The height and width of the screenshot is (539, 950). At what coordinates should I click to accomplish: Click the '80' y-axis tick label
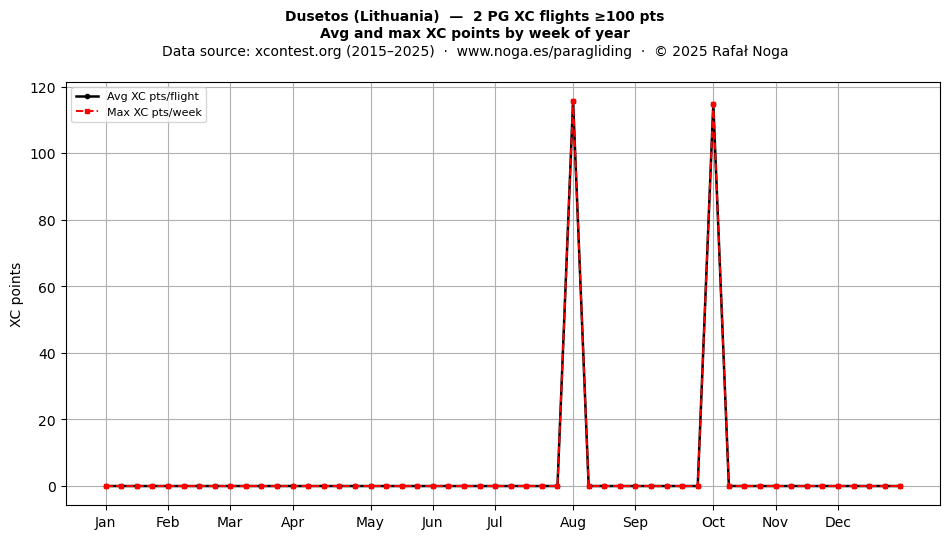point(47,221)
